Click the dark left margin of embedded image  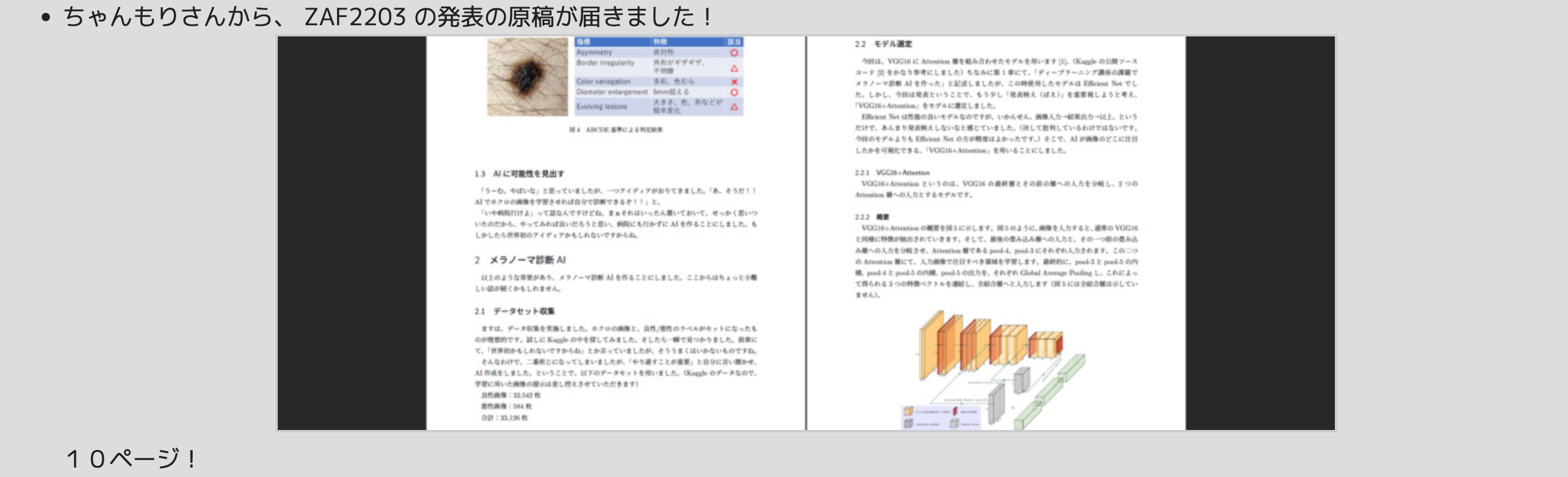(x=351, y=233)
